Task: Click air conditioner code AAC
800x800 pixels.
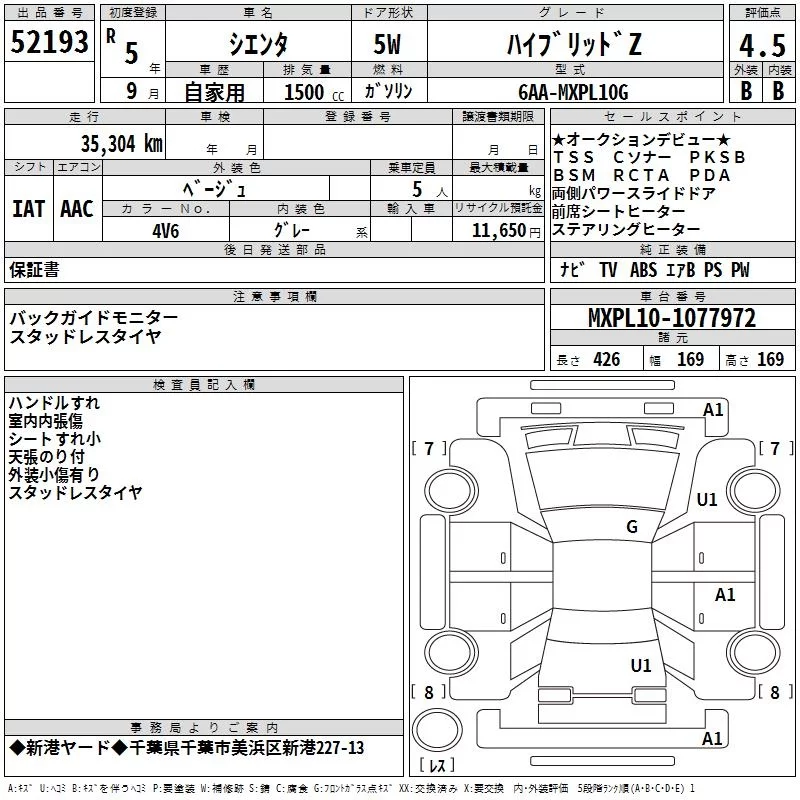Action: tap(77, 209)
